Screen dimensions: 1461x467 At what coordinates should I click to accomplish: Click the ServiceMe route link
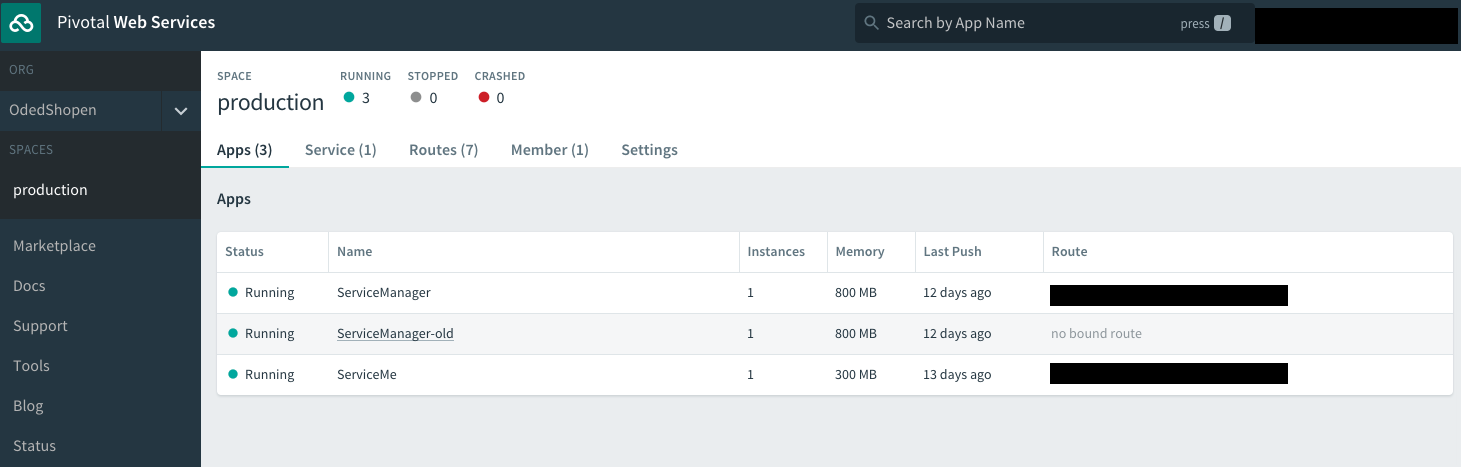pos(1169,374)
